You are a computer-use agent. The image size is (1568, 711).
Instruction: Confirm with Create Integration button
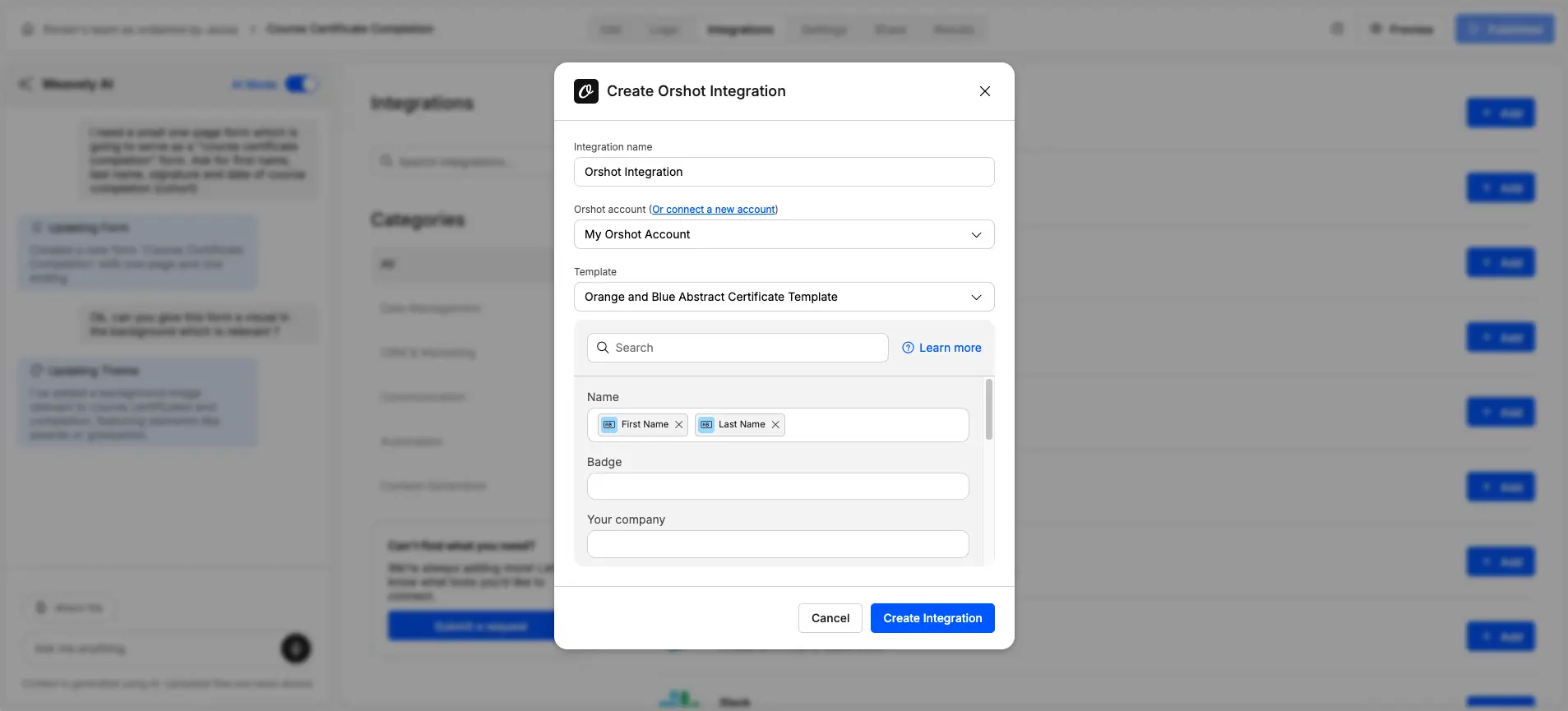[x=932, y=618]
